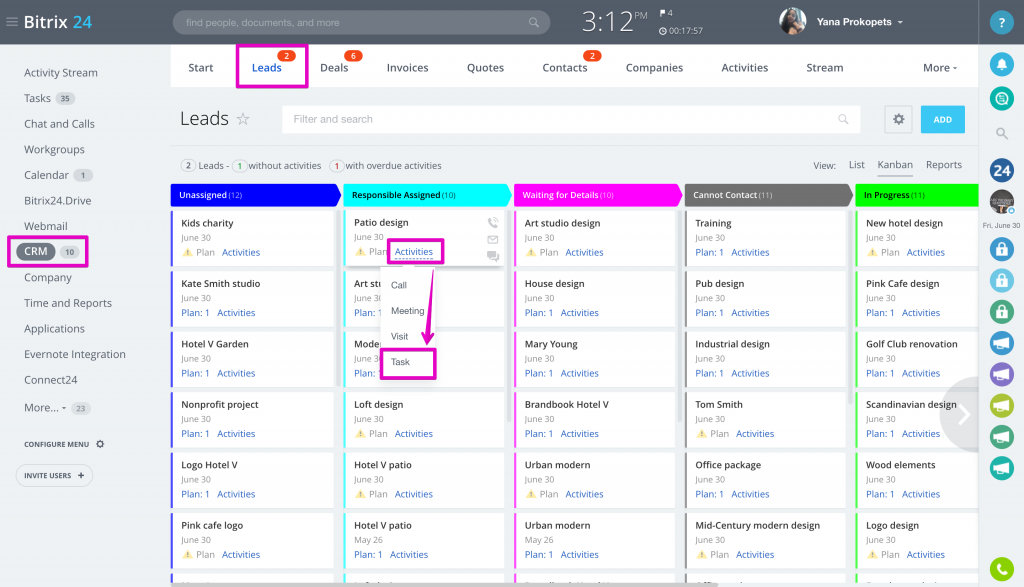Image resolution: width=1024 pixels, height=587 pixels.
Task: Click the blue megaphone icon in right panel
Action: click(1001, 343)
